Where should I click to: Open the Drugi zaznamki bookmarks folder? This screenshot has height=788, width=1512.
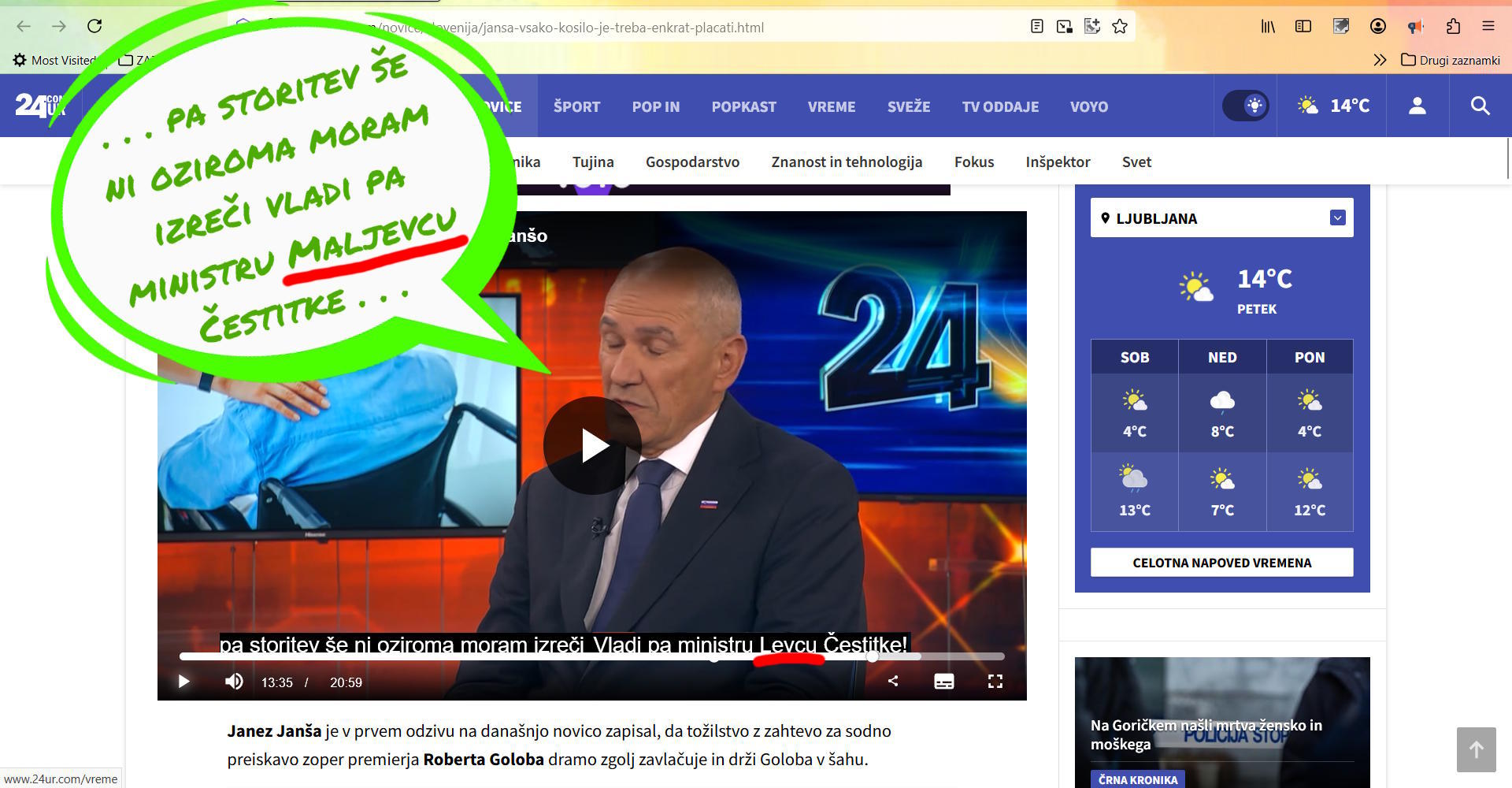click(x=1451, y=60)
